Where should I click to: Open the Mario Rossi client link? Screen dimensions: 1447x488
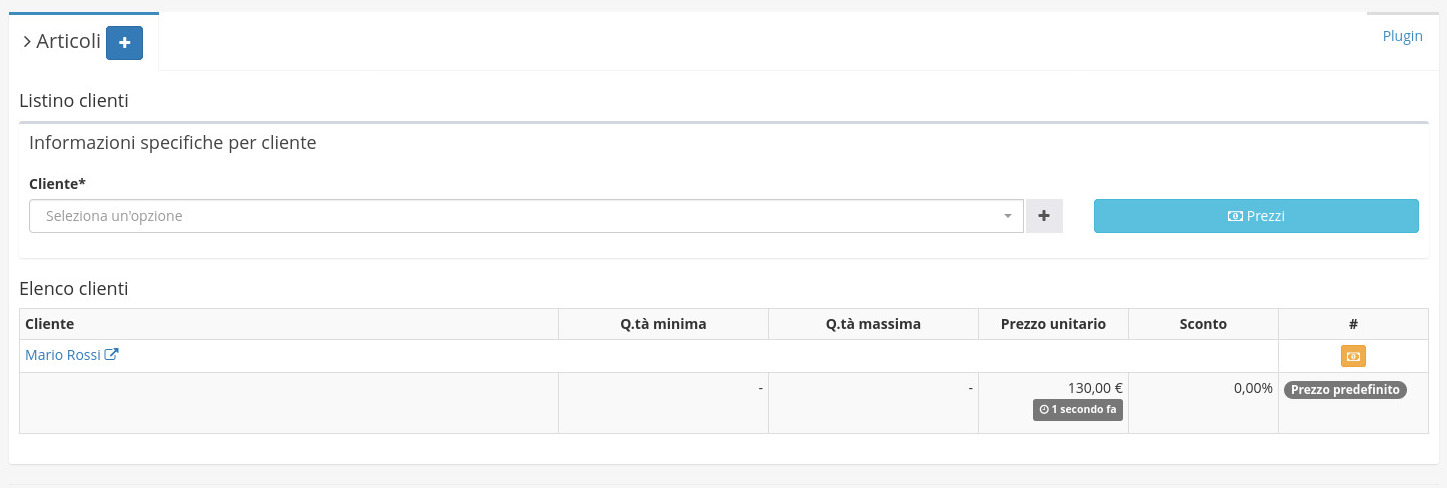pyautogui.click(x=62, y=355)
